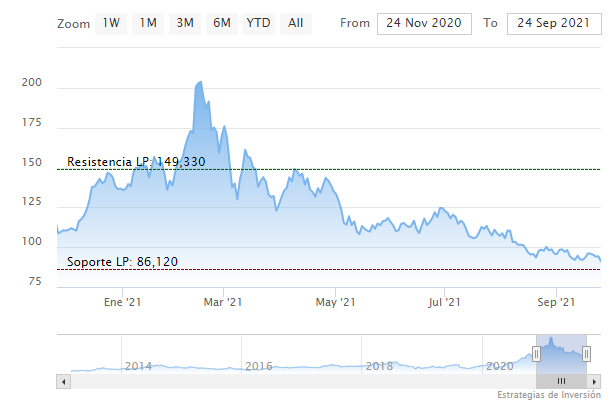Click the navigator scrollbar thumb
This screenshot has width=615, height=408.
[x=561, y=381]
